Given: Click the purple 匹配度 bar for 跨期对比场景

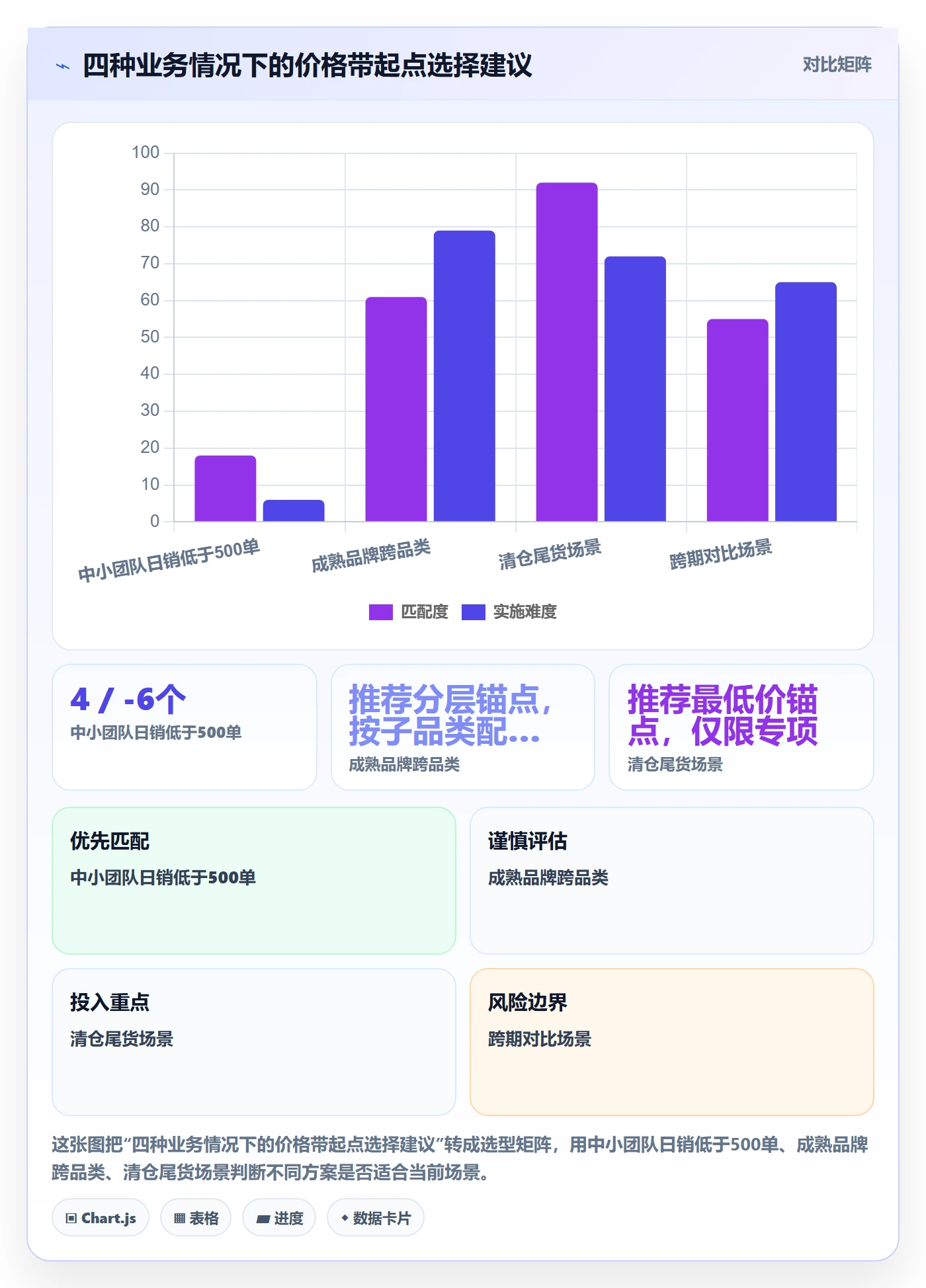Looking at the screenshot, I should pos(737,421).
